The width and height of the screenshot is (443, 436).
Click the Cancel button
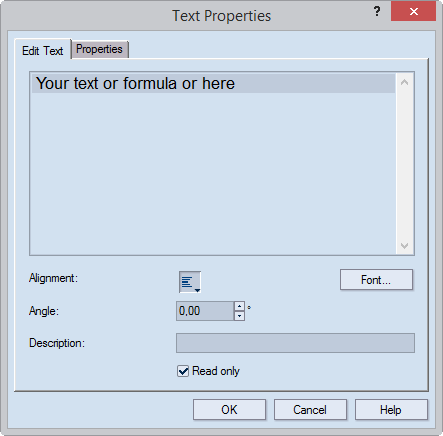(310, 410)
